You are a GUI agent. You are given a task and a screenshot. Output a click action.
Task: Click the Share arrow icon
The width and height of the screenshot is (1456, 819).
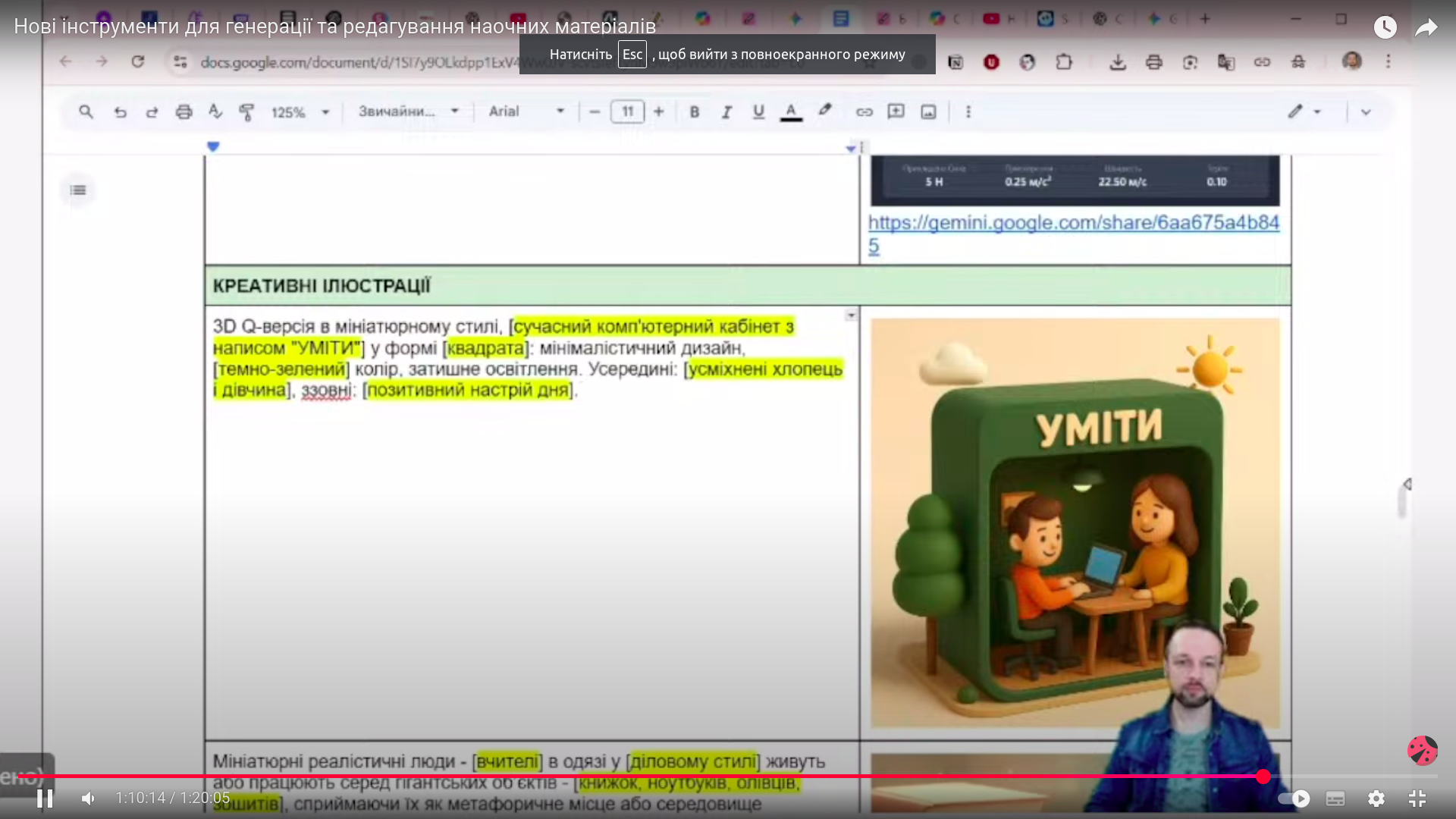click(x=1426, y=28)
